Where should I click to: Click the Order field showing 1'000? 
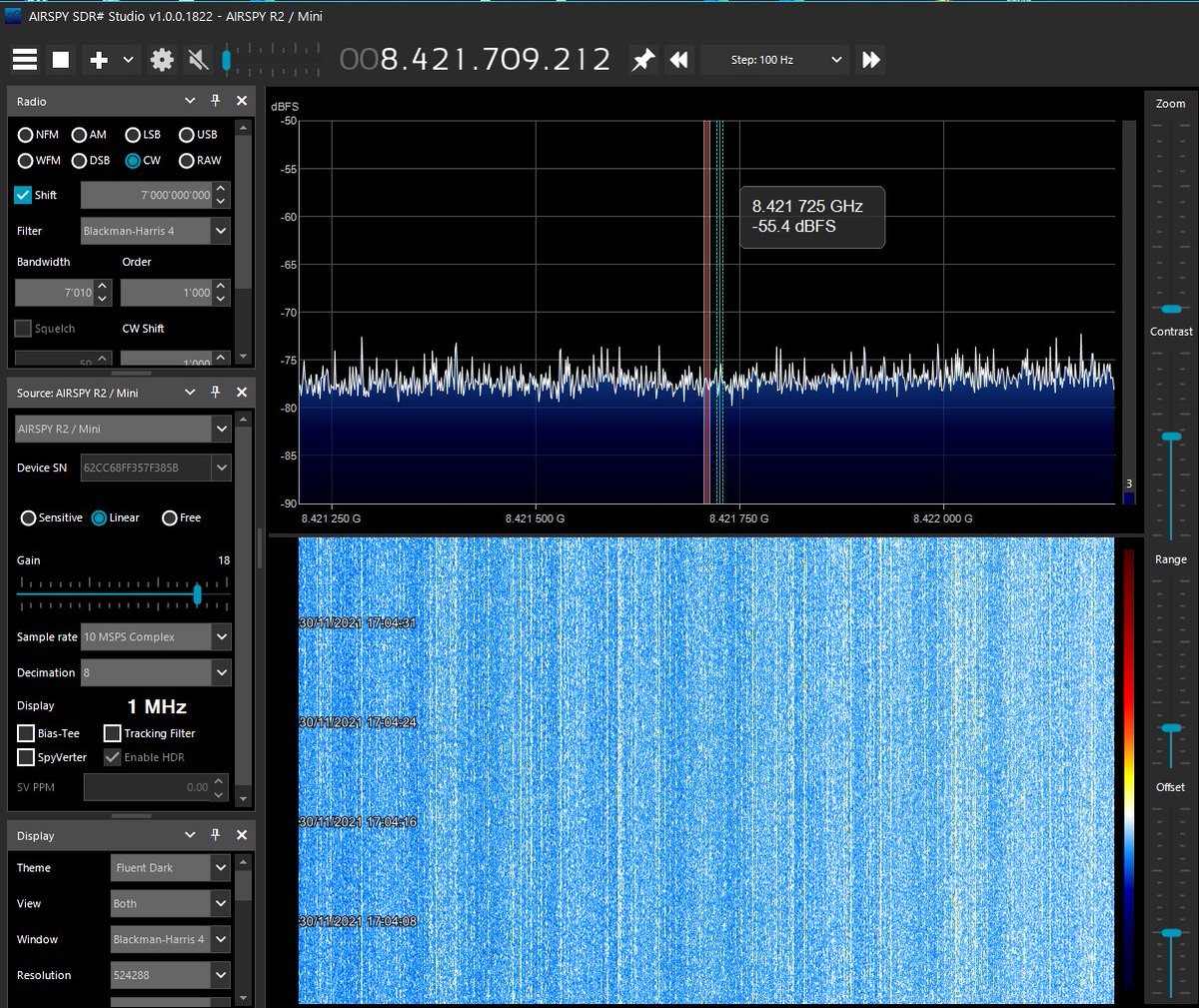[x=167, y=293]
